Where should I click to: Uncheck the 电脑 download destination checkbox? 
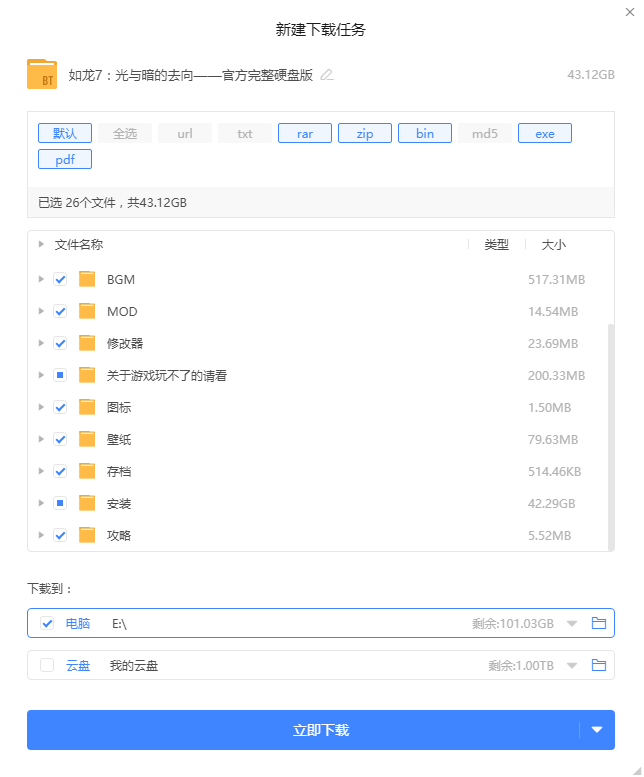(x=47, y=623)
